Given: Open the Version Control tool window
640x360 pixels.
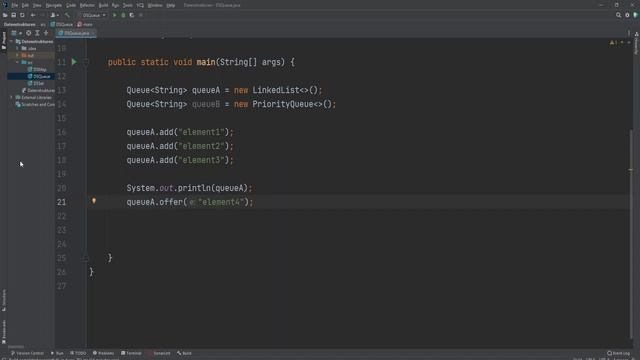Looking at the screenshot, I should (x=27, y=353).
